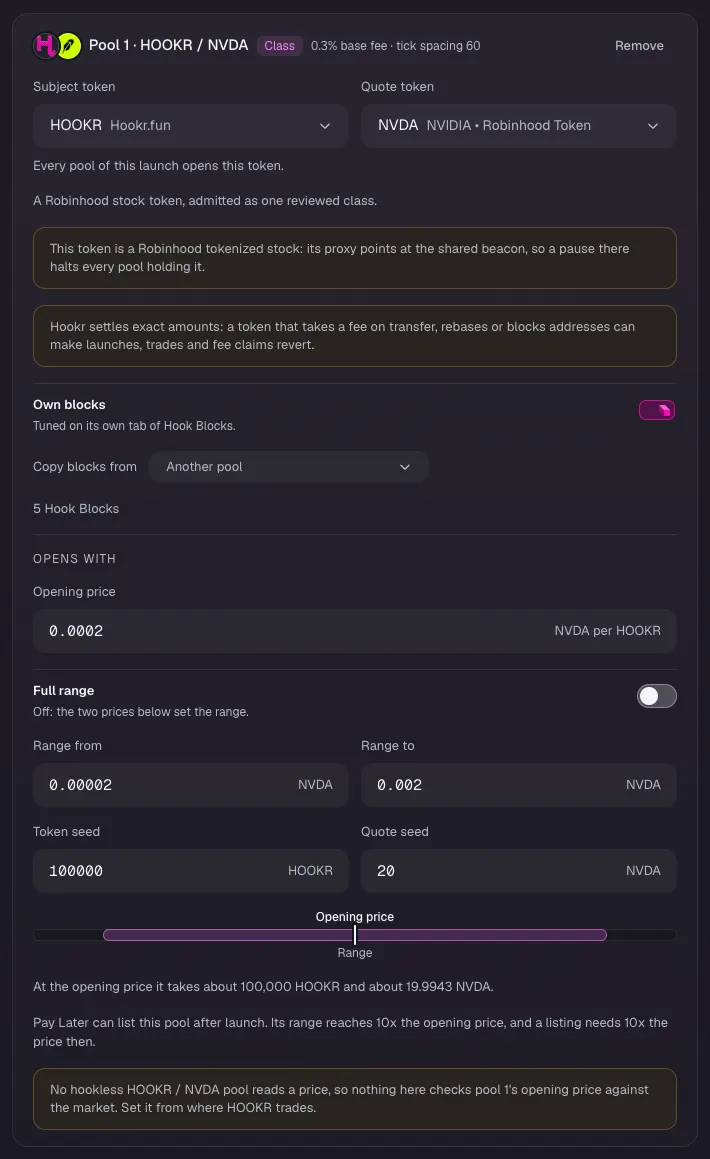The image size is (710, 1159).
Task: Edit the Range to value 0.002
Action: point(519,785)
